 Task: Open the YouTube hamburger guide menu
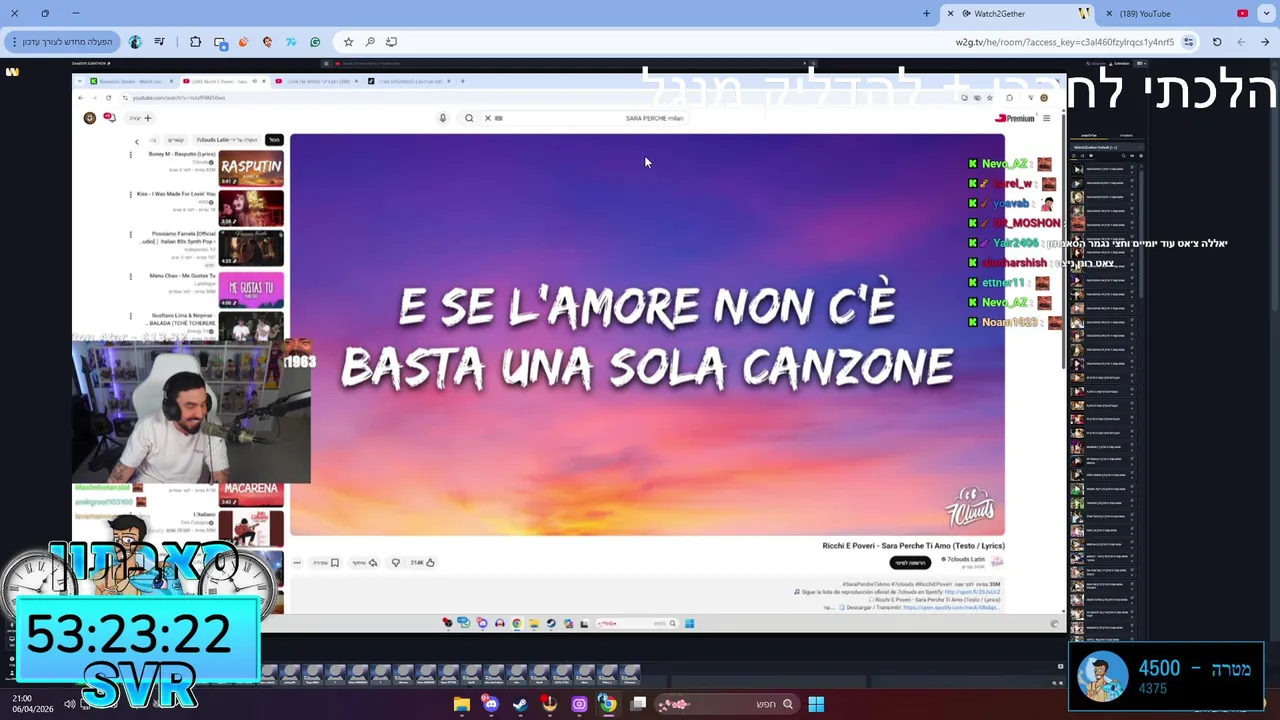point(1047,118)
